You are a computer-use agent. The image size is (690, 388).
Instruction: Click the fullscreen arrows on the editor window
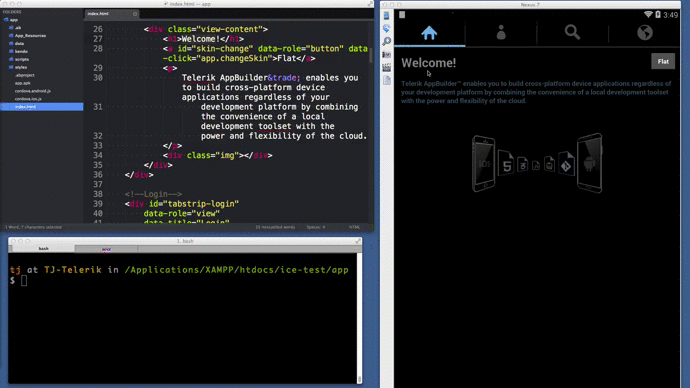[x=370, y=4]
